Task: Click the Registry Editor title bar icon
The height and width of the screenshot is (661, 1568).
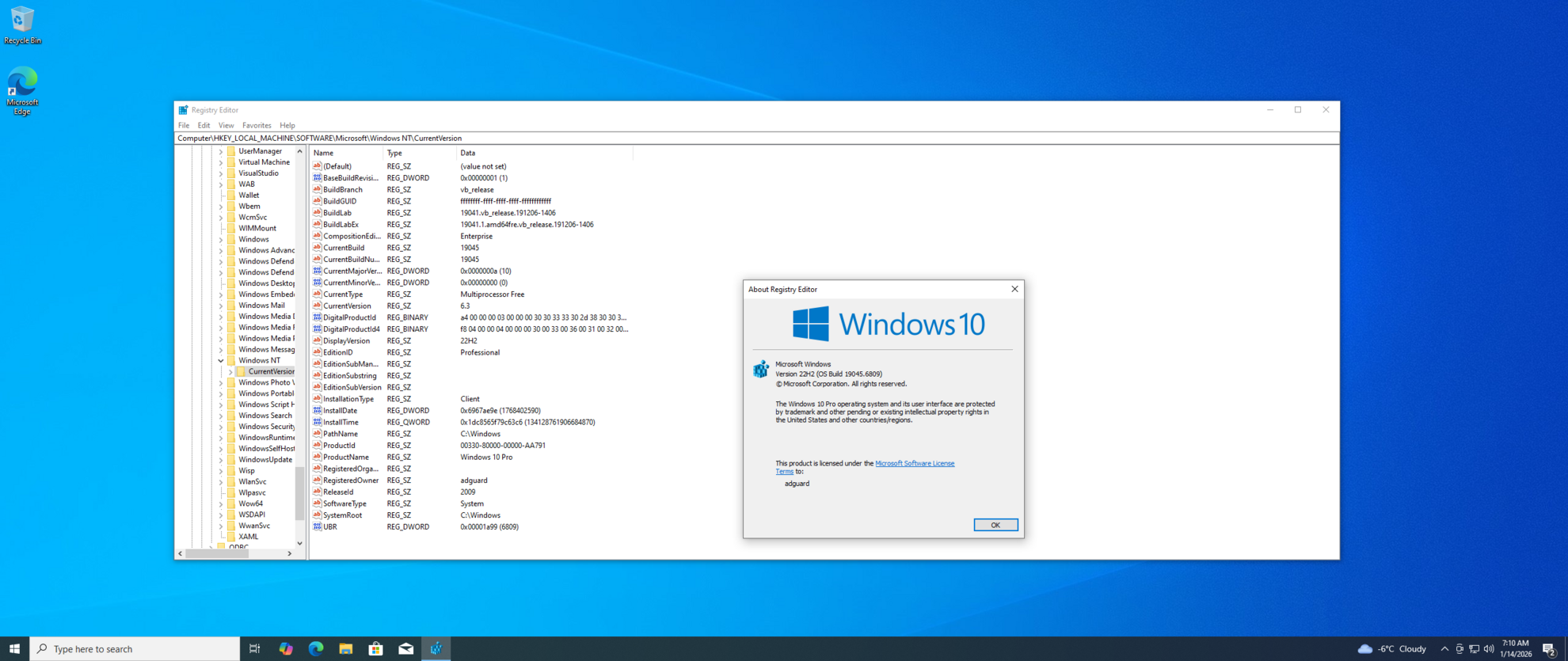Action: pyautogui.click(x=183, y=110)
